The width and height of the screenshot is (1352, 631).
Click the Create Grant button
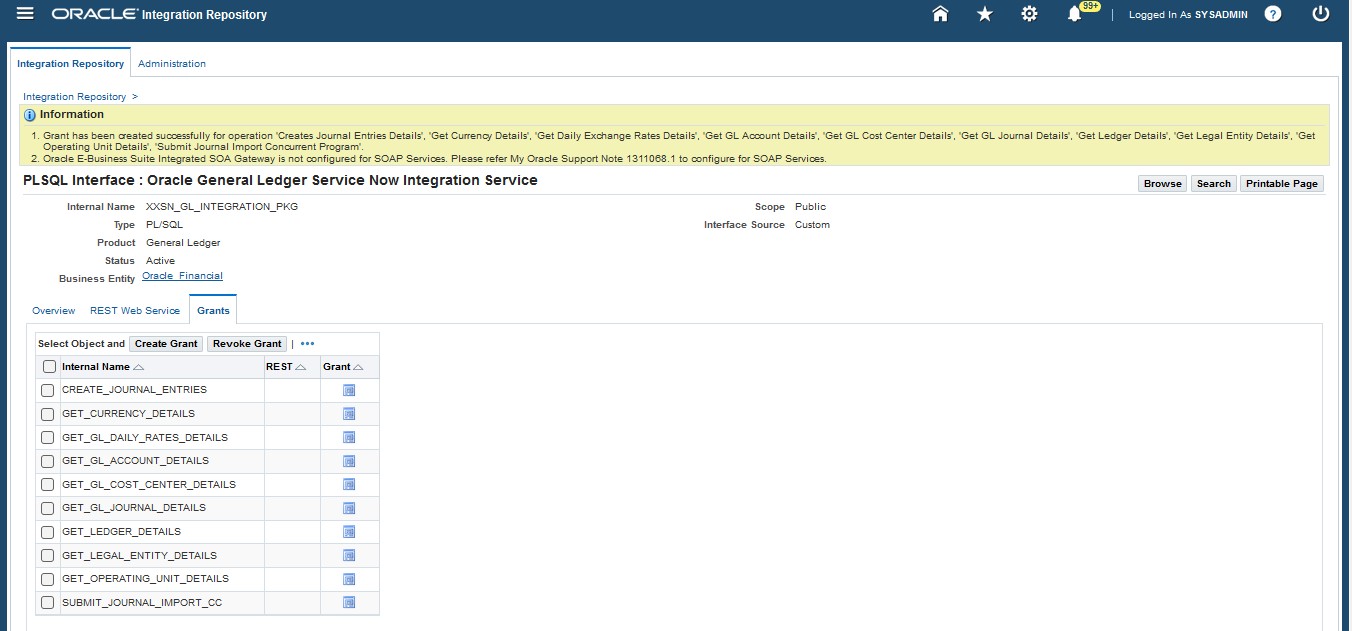click(x=166, y=344)
